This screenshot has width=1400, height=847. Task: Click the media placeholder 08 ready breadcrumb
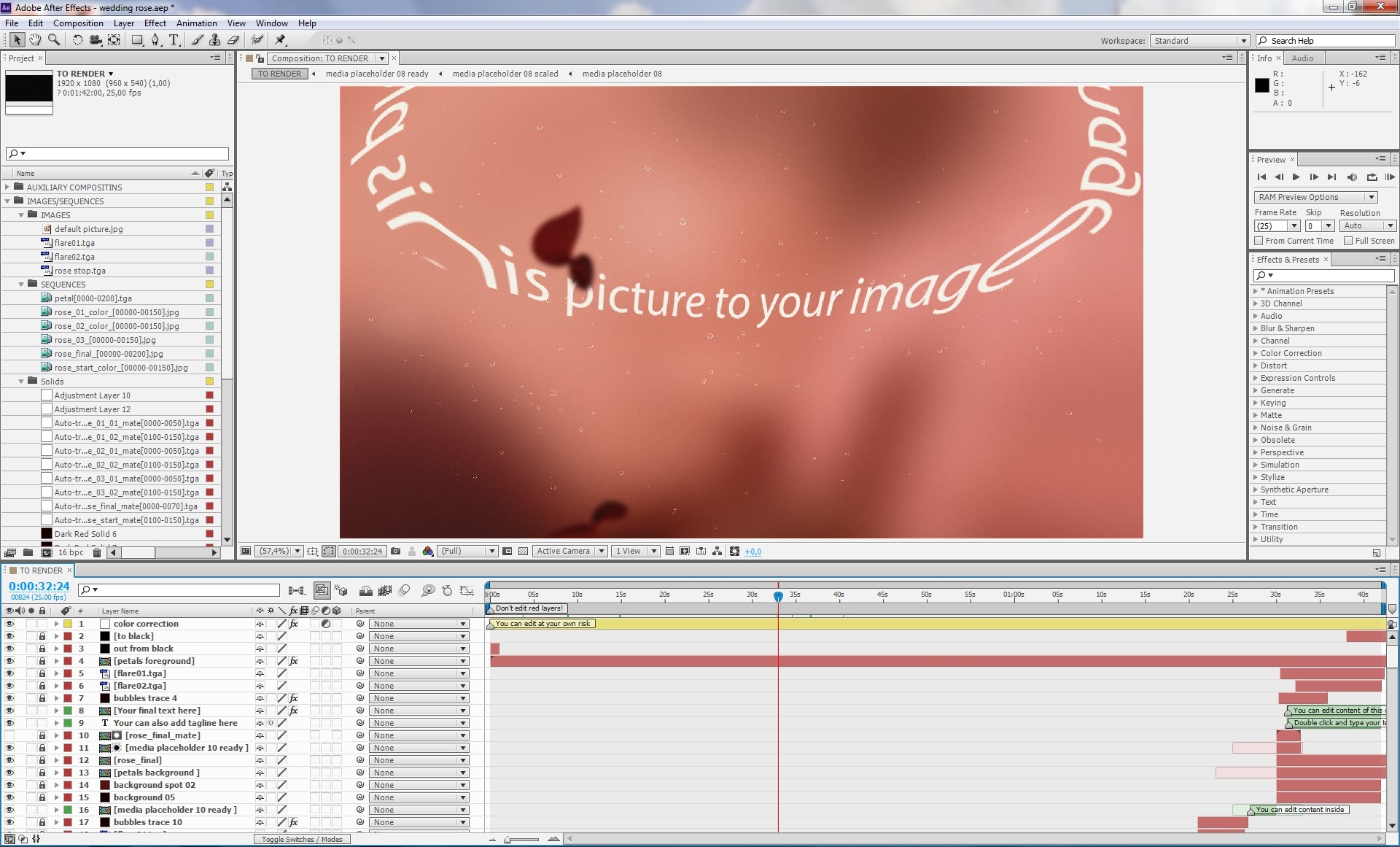click(377, 74)
